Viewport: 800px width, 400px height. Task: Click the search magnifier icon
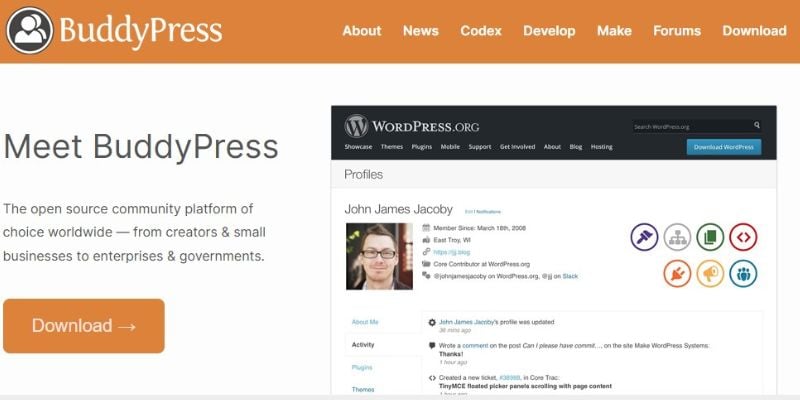point(757,125)
